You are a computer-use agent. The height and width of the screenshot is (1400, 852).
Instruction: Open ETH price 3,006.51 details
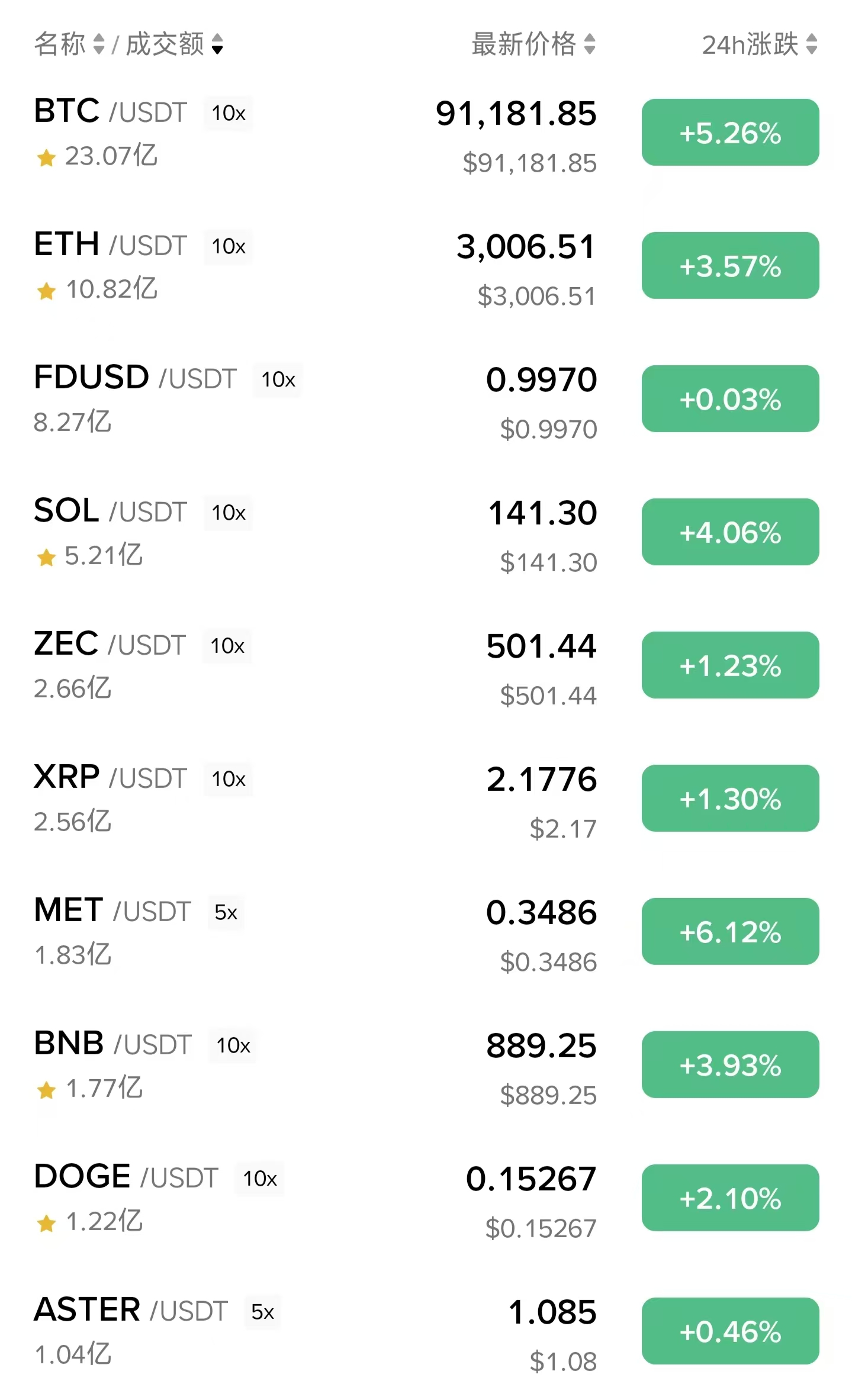pos(526,246)
